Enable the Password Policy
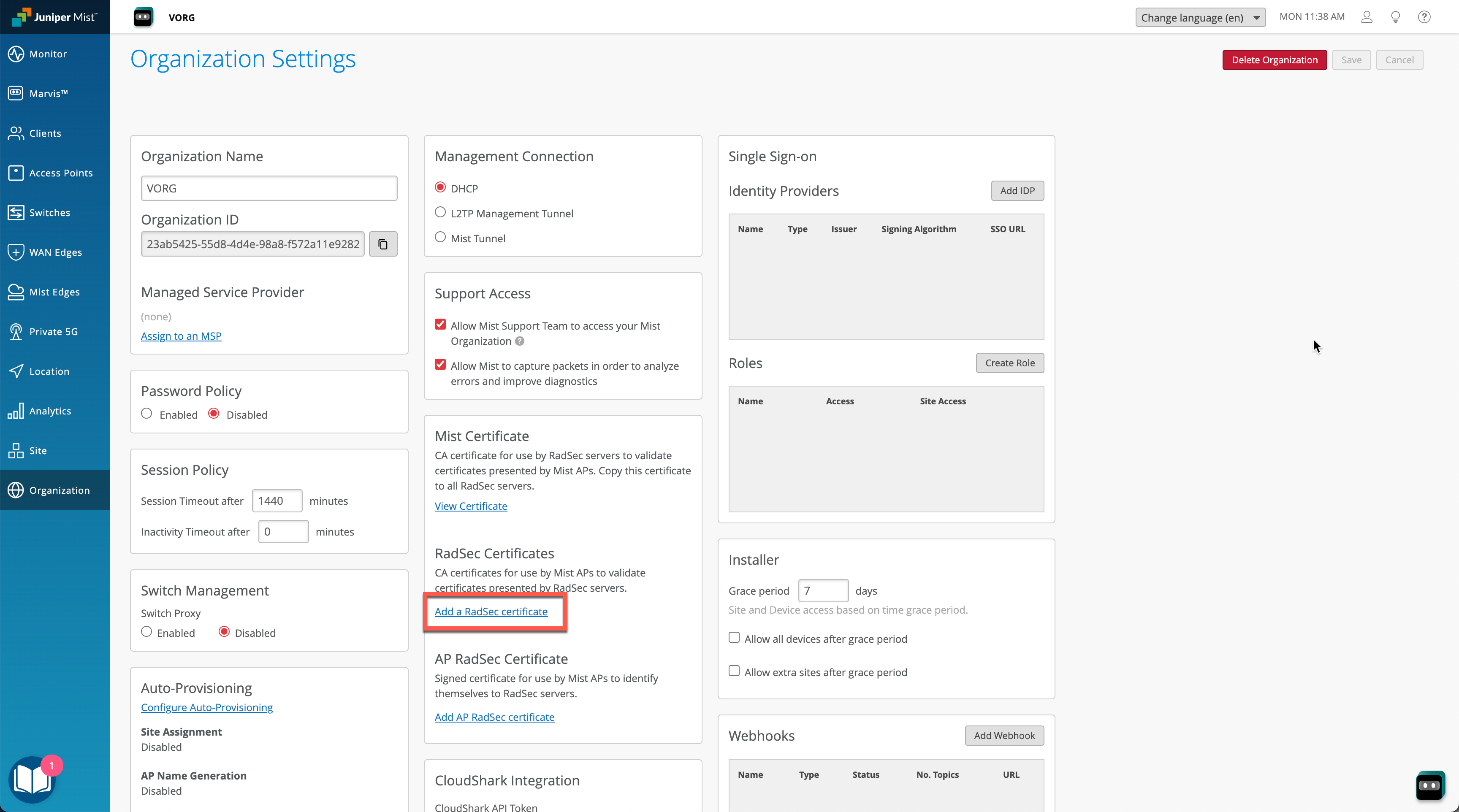Viewport: 1459px width, 812px height. pos(146,414)
